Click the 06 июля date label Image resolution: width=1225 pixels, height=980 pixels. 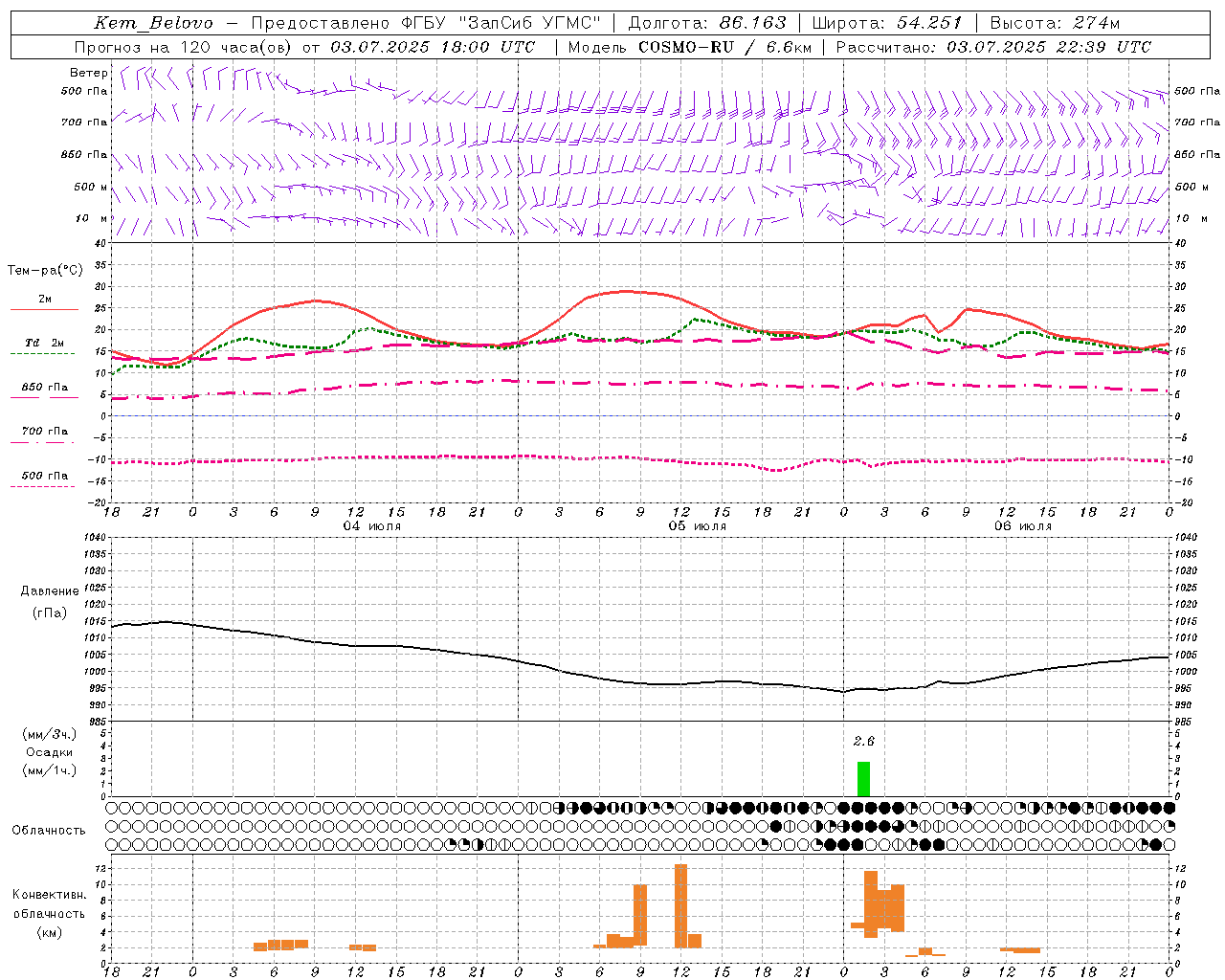coord(1023,526)
